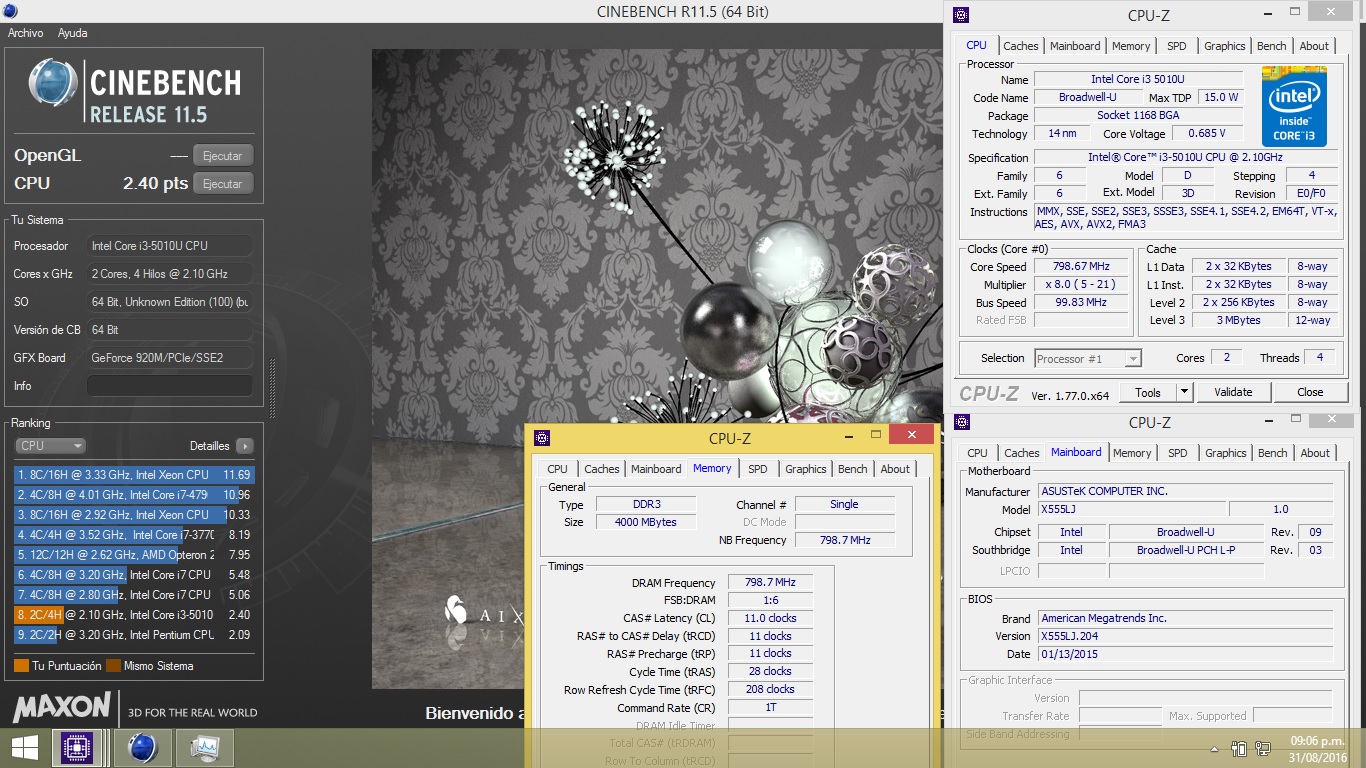Click the GFX Board field
Viewport: 1366px width, 768px height.
(x=170, y=358)
